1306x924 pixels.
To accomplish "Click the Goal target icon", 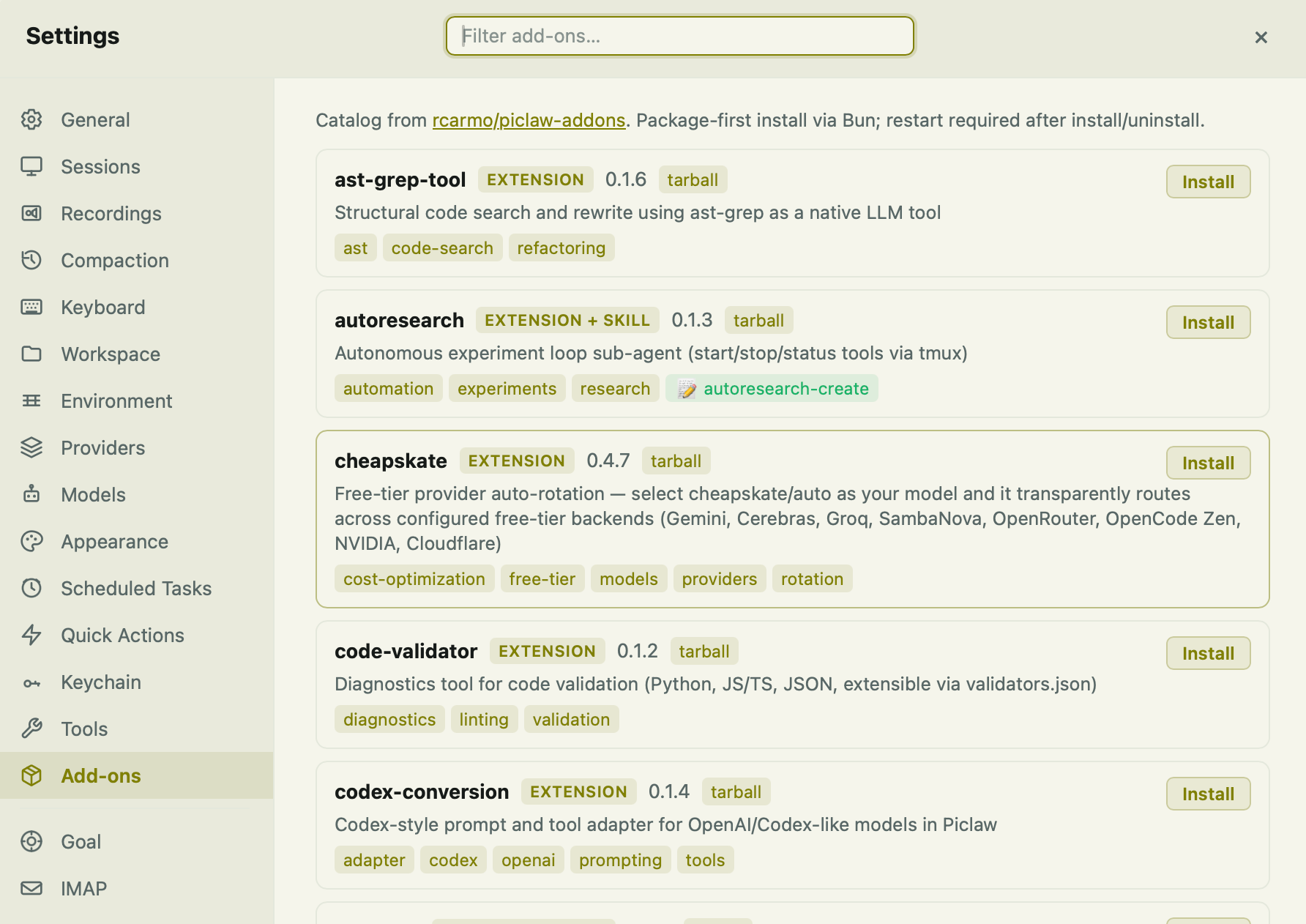I will (x=31, y=841).
